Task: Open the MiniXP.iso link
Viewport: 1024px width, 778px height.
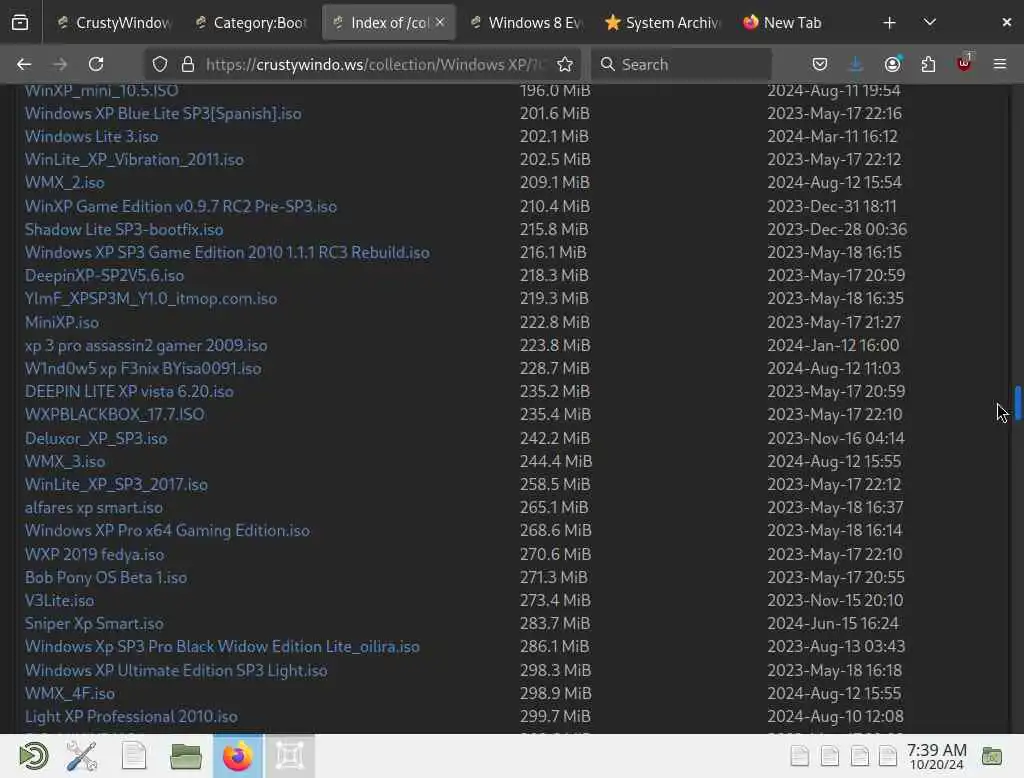Action: (62, 322)
